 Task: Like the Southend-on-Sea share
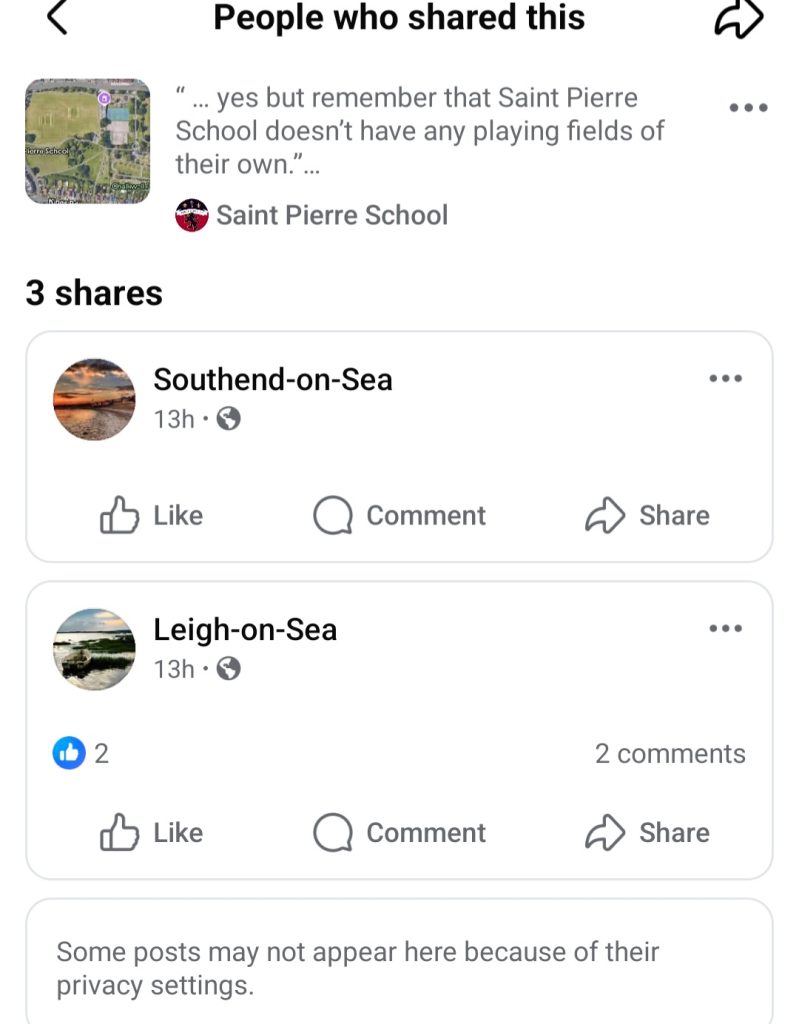point(152,515)
